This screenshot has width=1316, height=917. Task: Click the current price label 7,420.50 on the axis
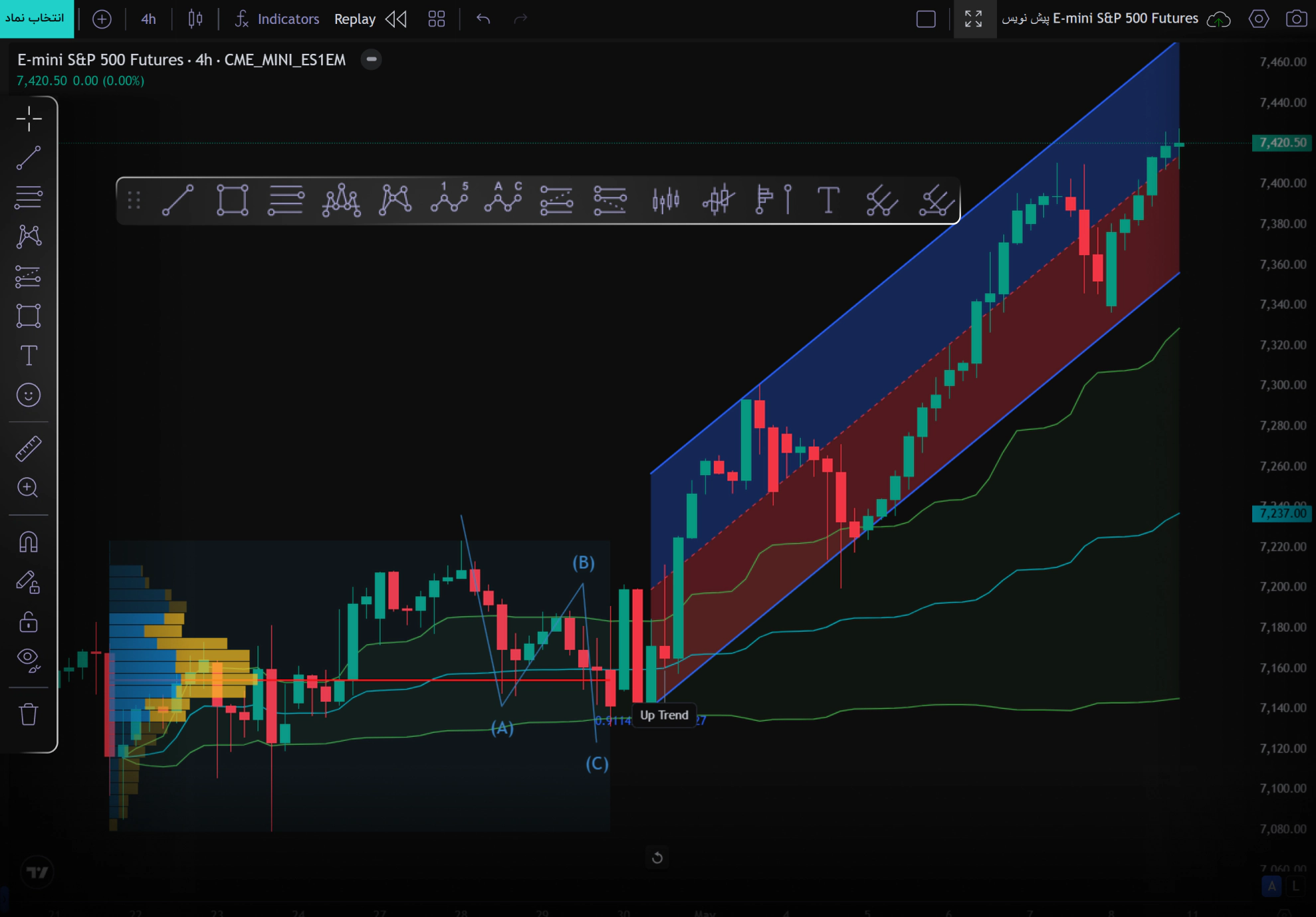point(1282,143)
